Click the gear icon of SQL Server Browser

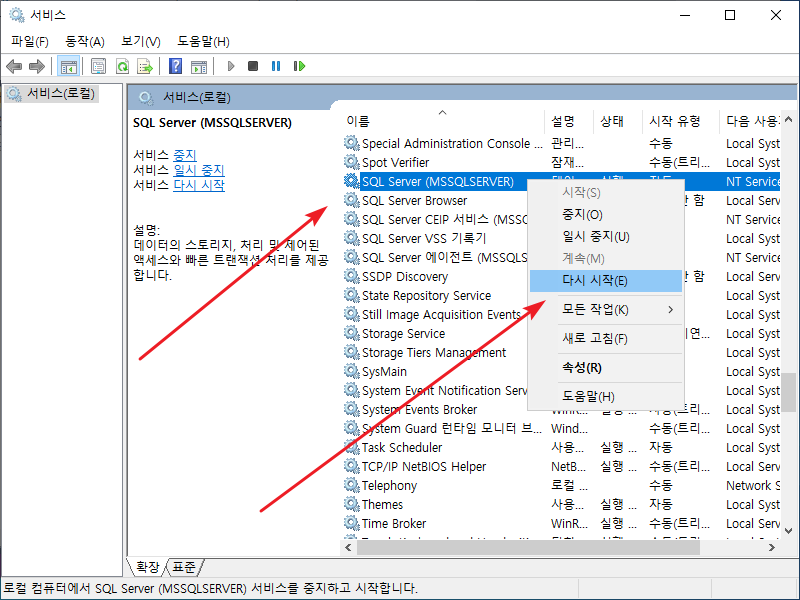352,201
